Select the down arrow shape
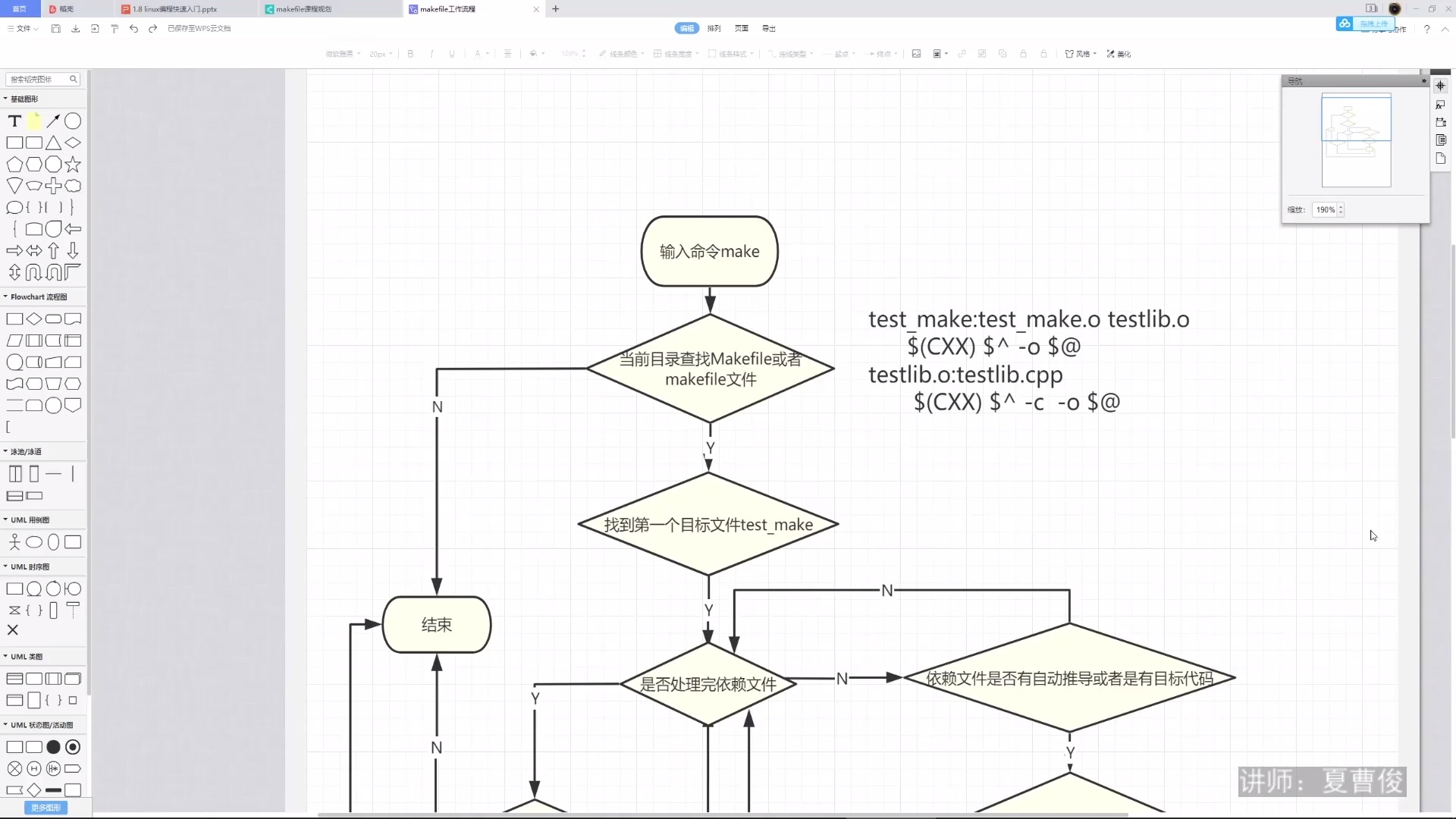This screenshot has height=819, width=1456. 73,250
